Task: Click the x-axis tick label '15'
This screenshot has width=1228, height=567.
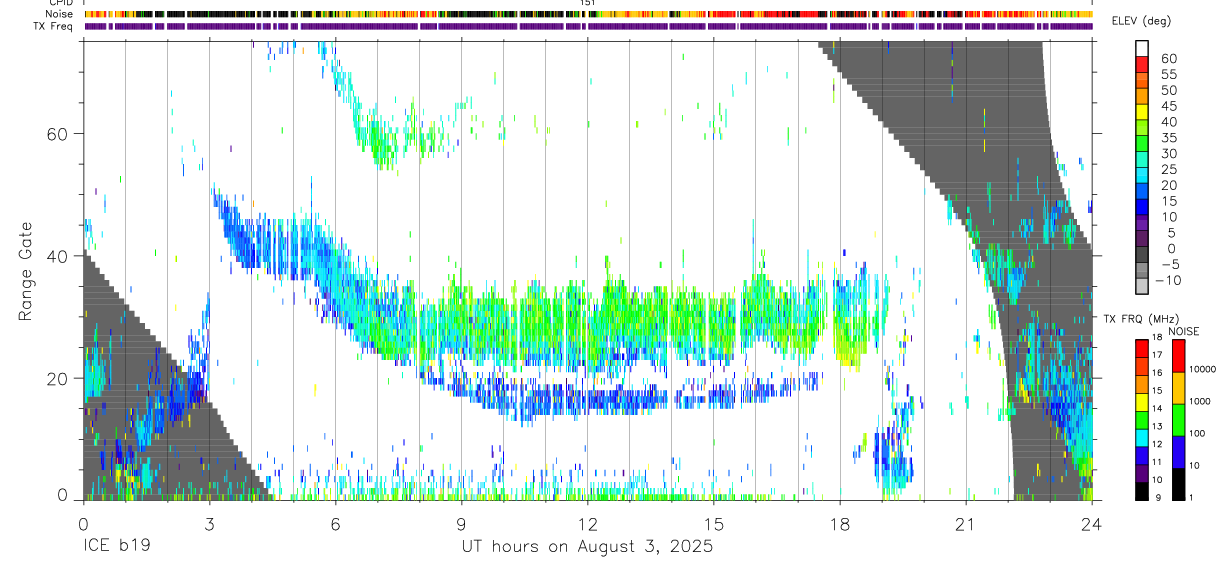Action: pyautogui.click(x=713, y=524)
